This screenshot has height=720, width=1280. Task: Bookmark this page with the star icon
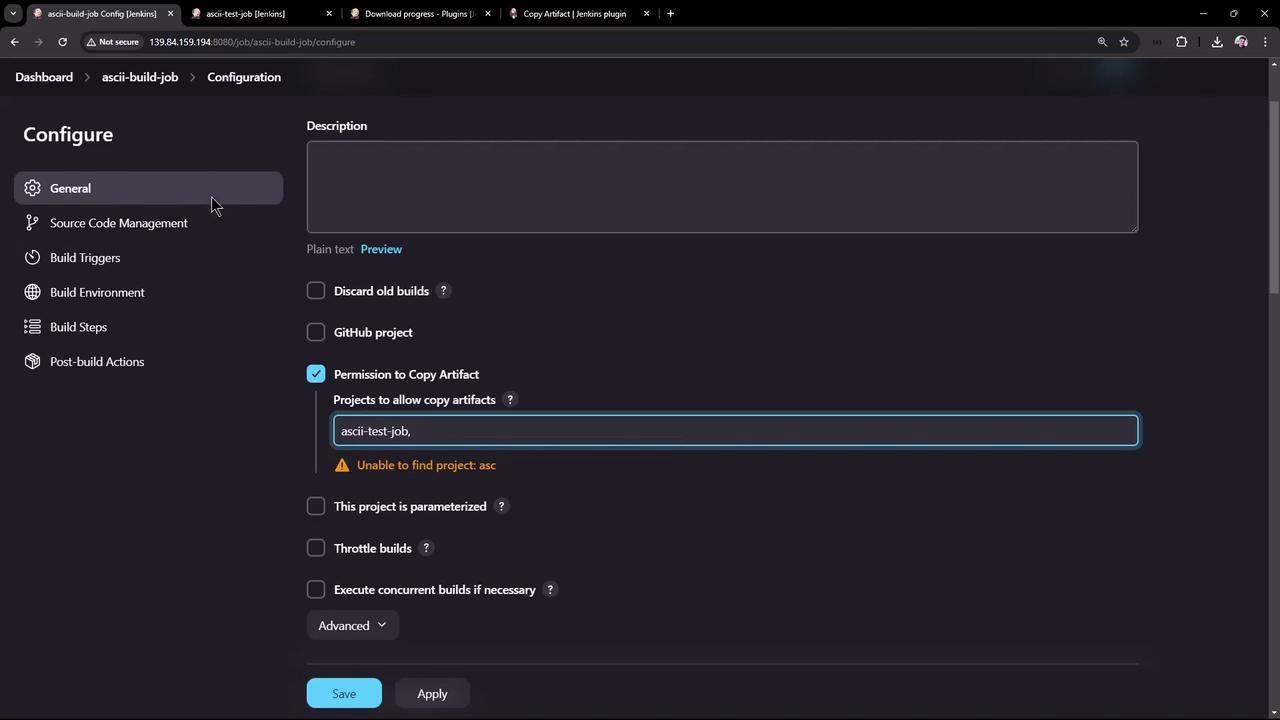[1124, 42]
